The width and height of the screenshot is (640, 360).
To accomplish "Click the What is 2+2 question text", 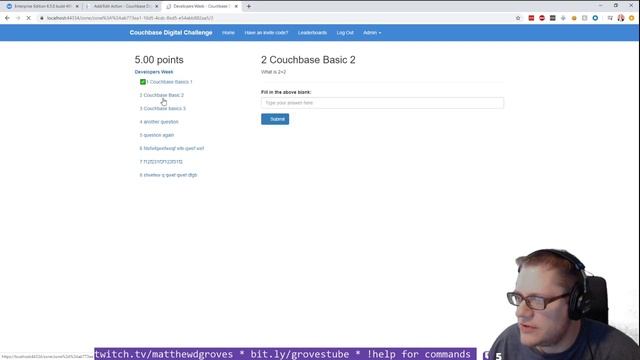I will point(273,72).
